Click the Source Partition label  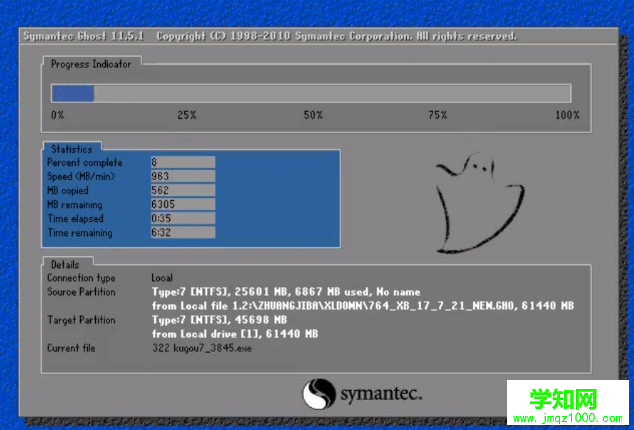pos(81,292)
